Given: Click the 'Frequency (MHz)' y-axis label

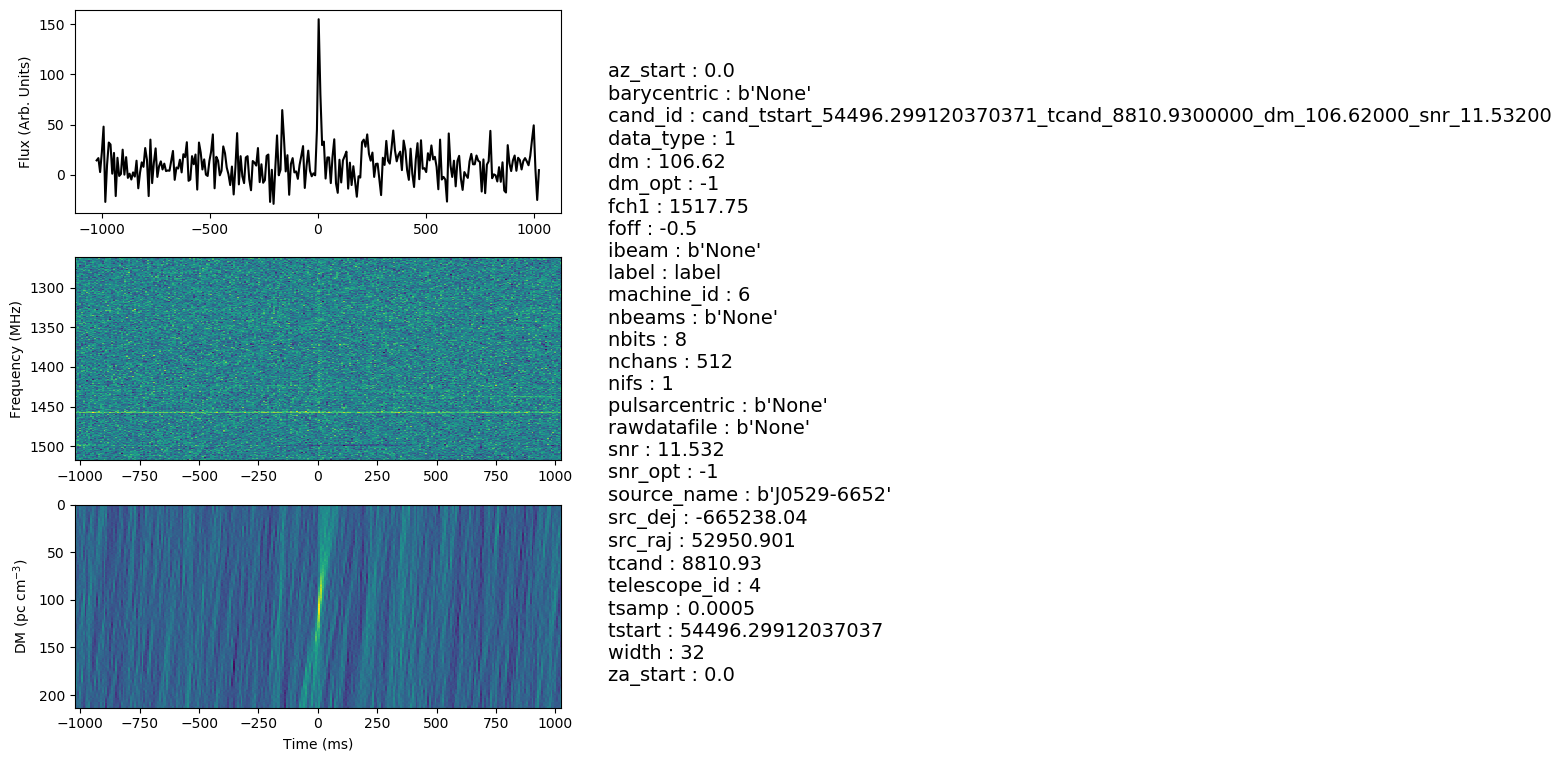Looking at the screenshot, I should (17, 358).
